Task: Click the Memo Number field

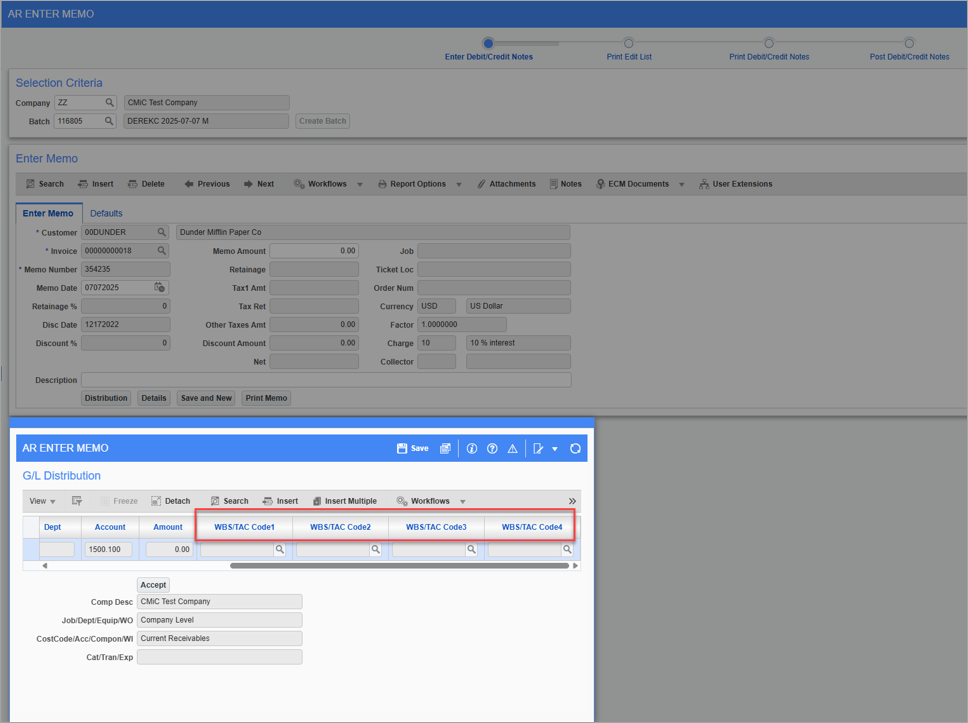Action: pyautogui.click(x=125, y=269)
